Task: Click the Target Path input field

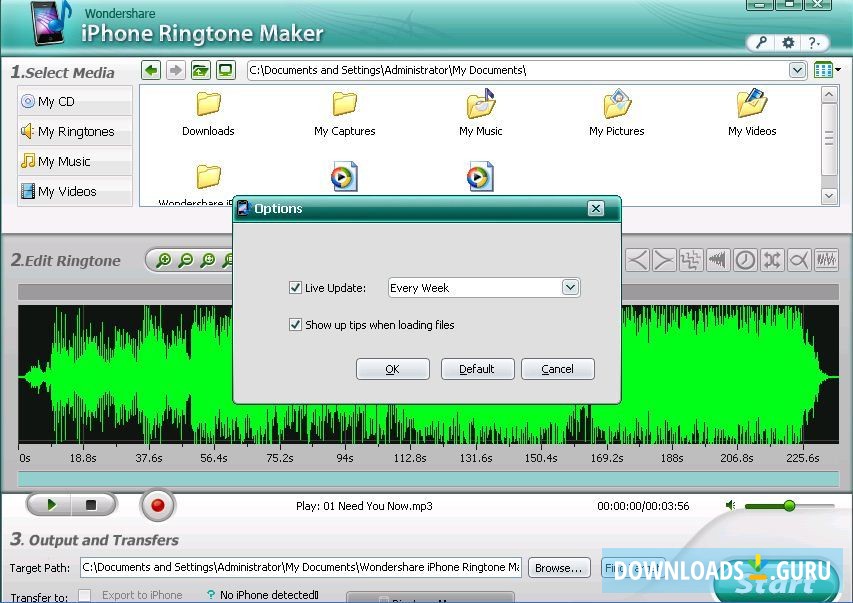Action: [x=301, y=567]
